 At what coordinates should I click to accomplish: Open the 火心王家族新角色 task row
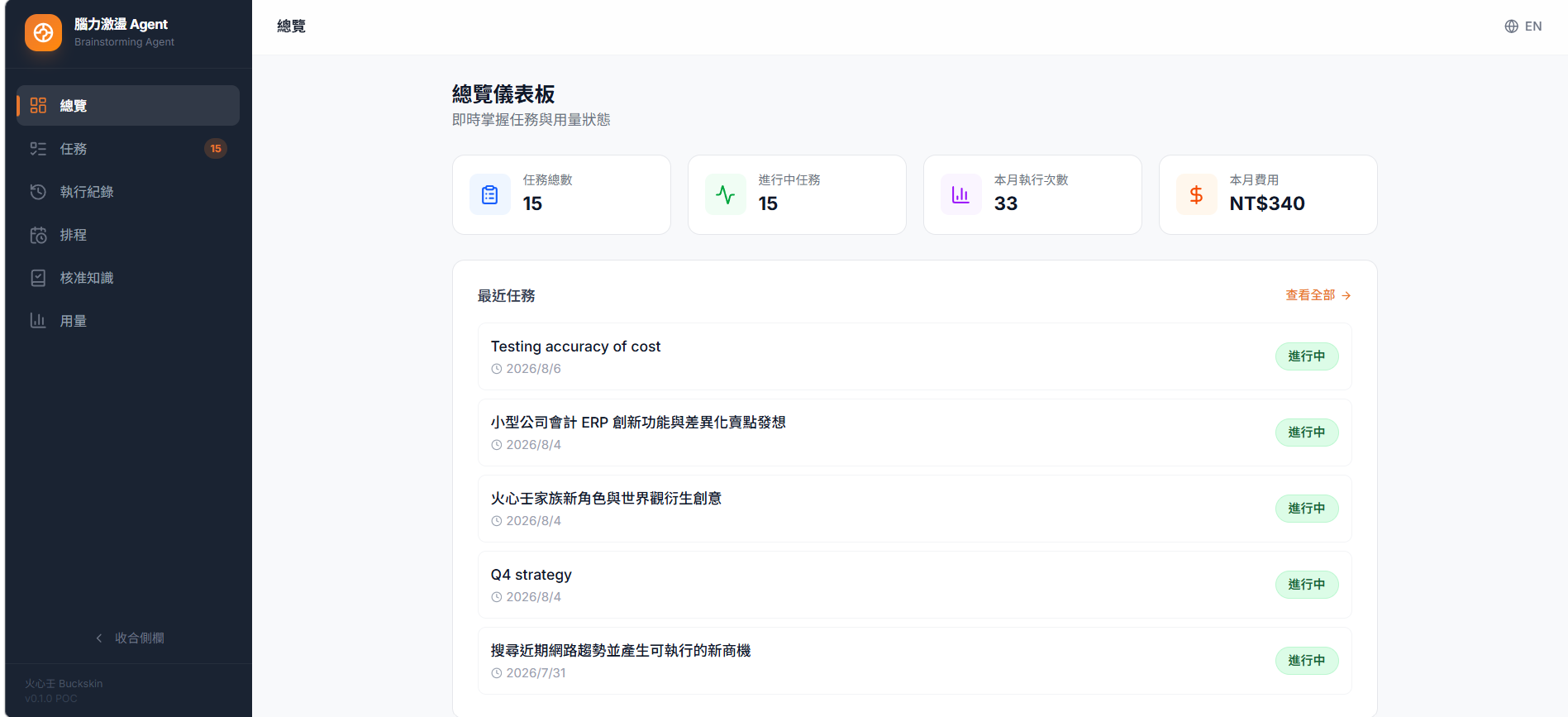point(914,509)
